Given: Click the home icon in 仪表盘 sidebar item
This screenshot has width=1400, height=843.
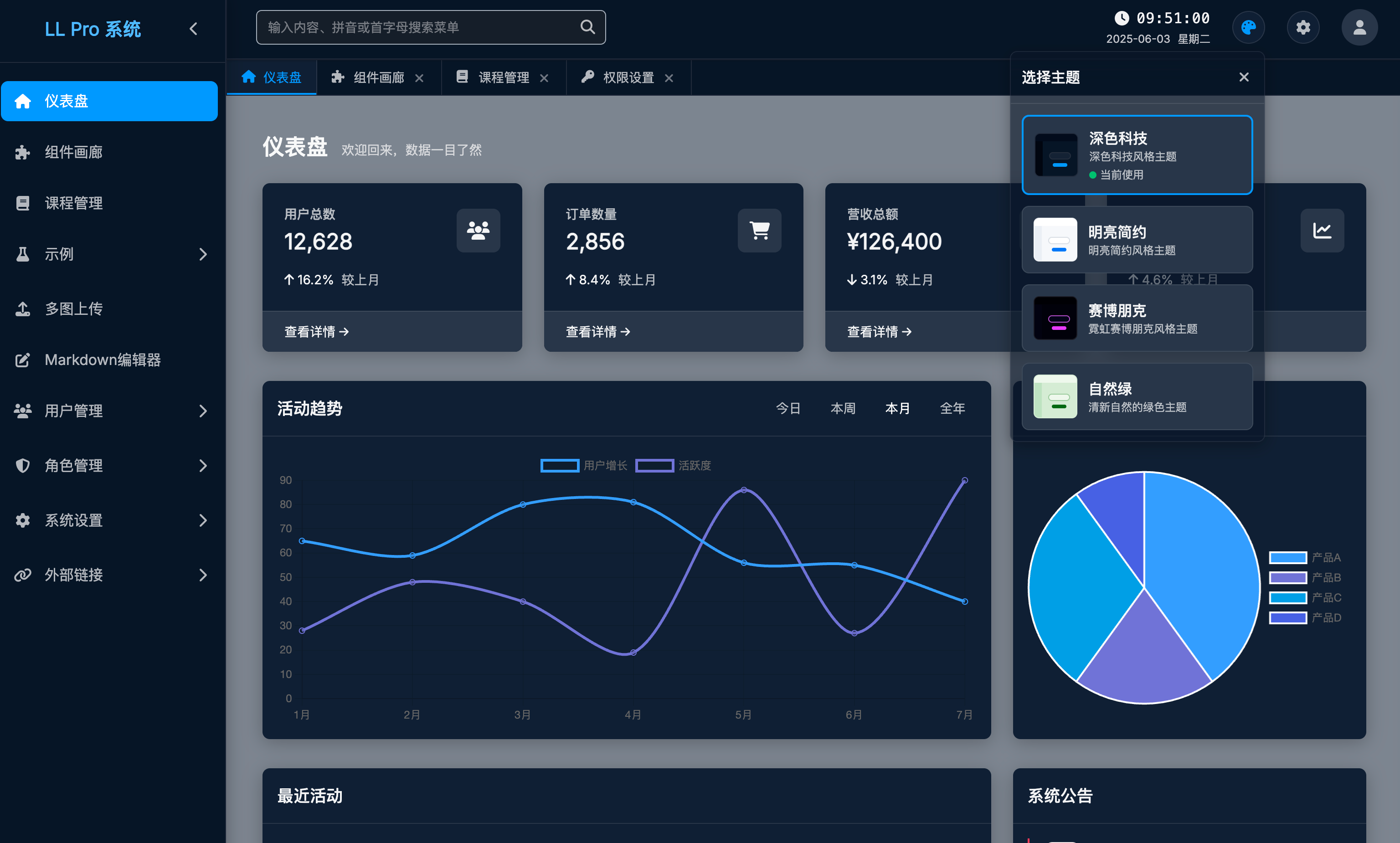Looking at the screenshot, I should [x=23, y=101].
